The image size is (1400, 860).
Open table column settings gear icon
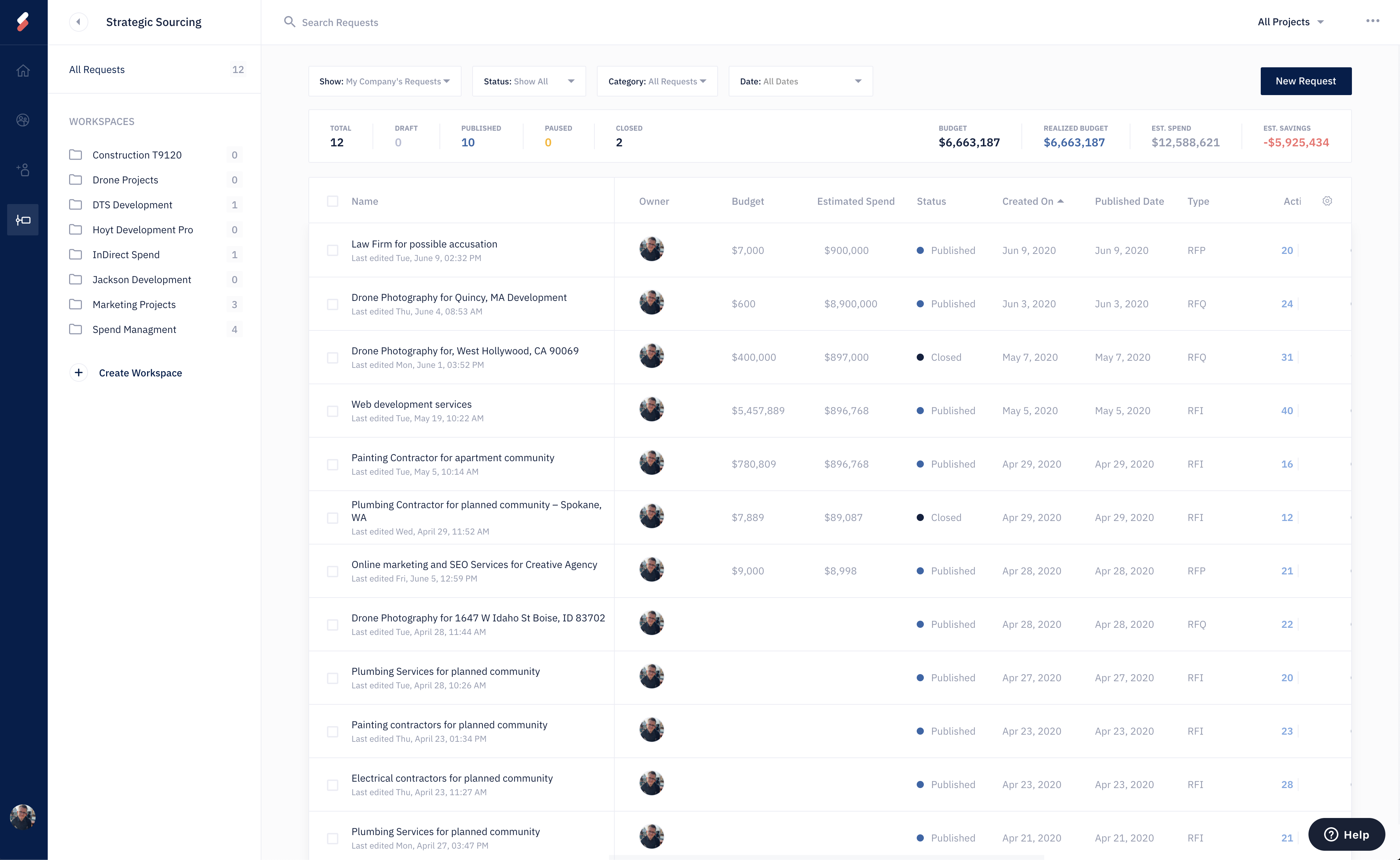click(1327, 201)
